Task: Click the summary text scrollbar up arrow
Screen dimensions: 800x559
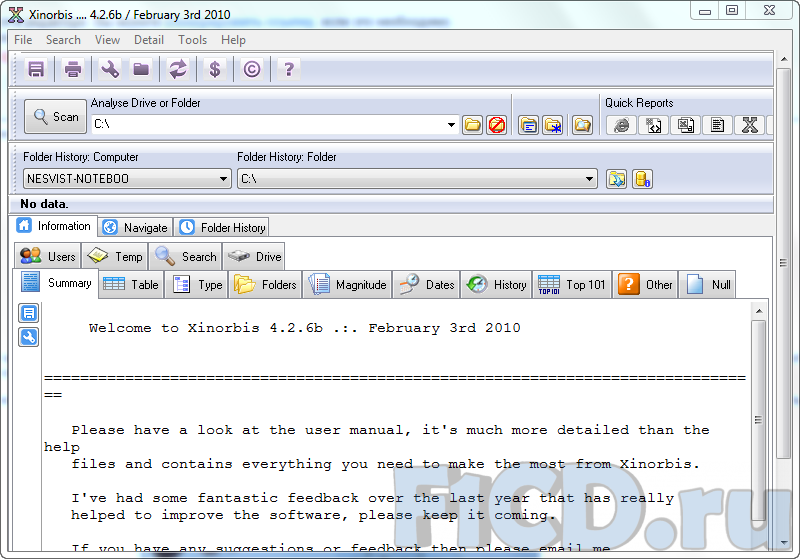Action: click(x=759, y=310)
